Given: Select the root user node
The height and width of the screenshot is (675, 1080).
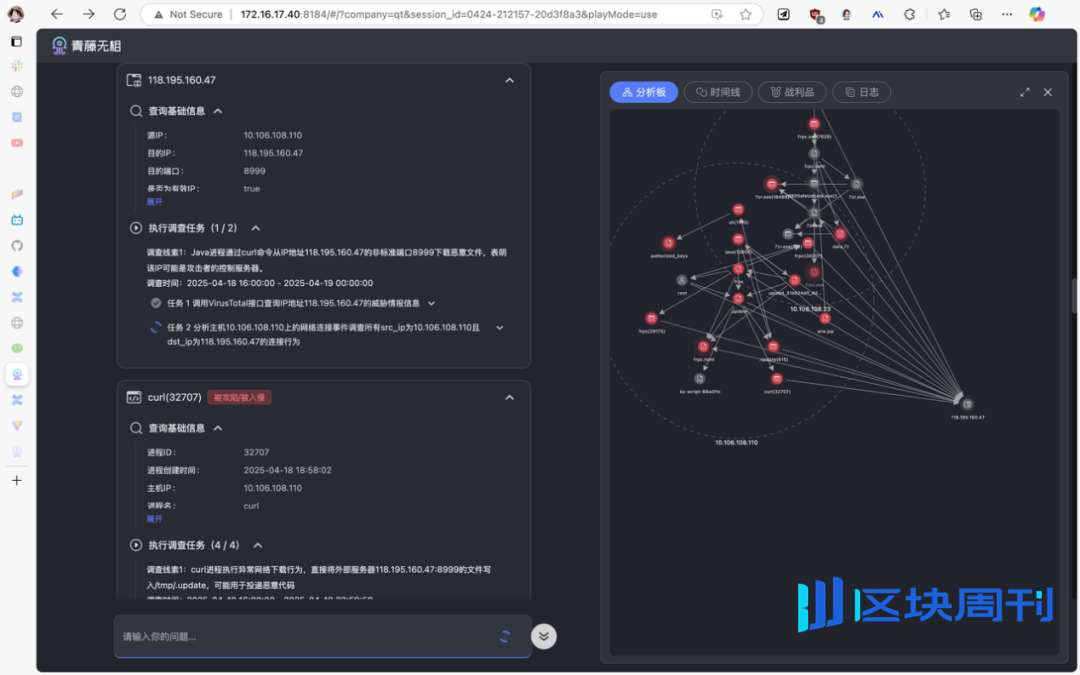Looking at the screenshot, I should (682, 280).
